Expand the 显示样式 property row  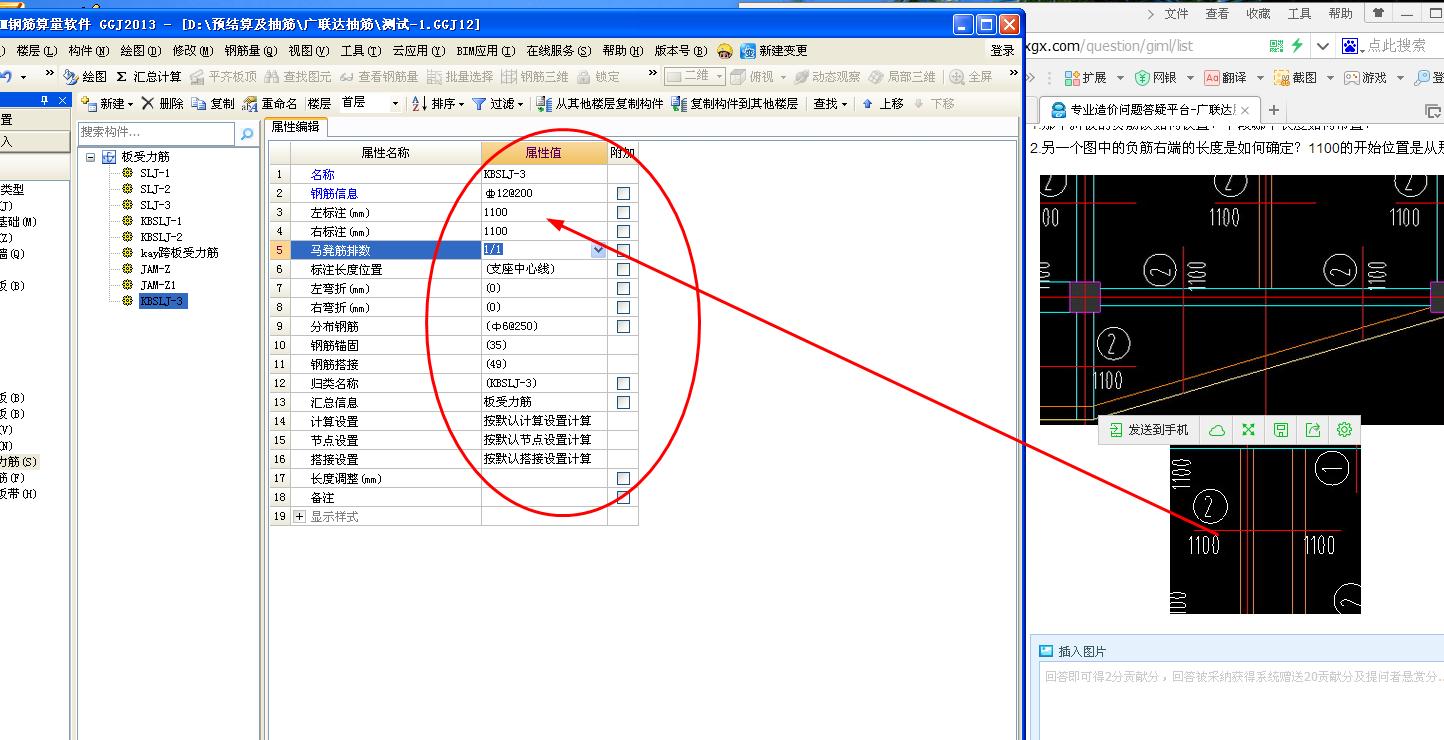pos(299,517)
